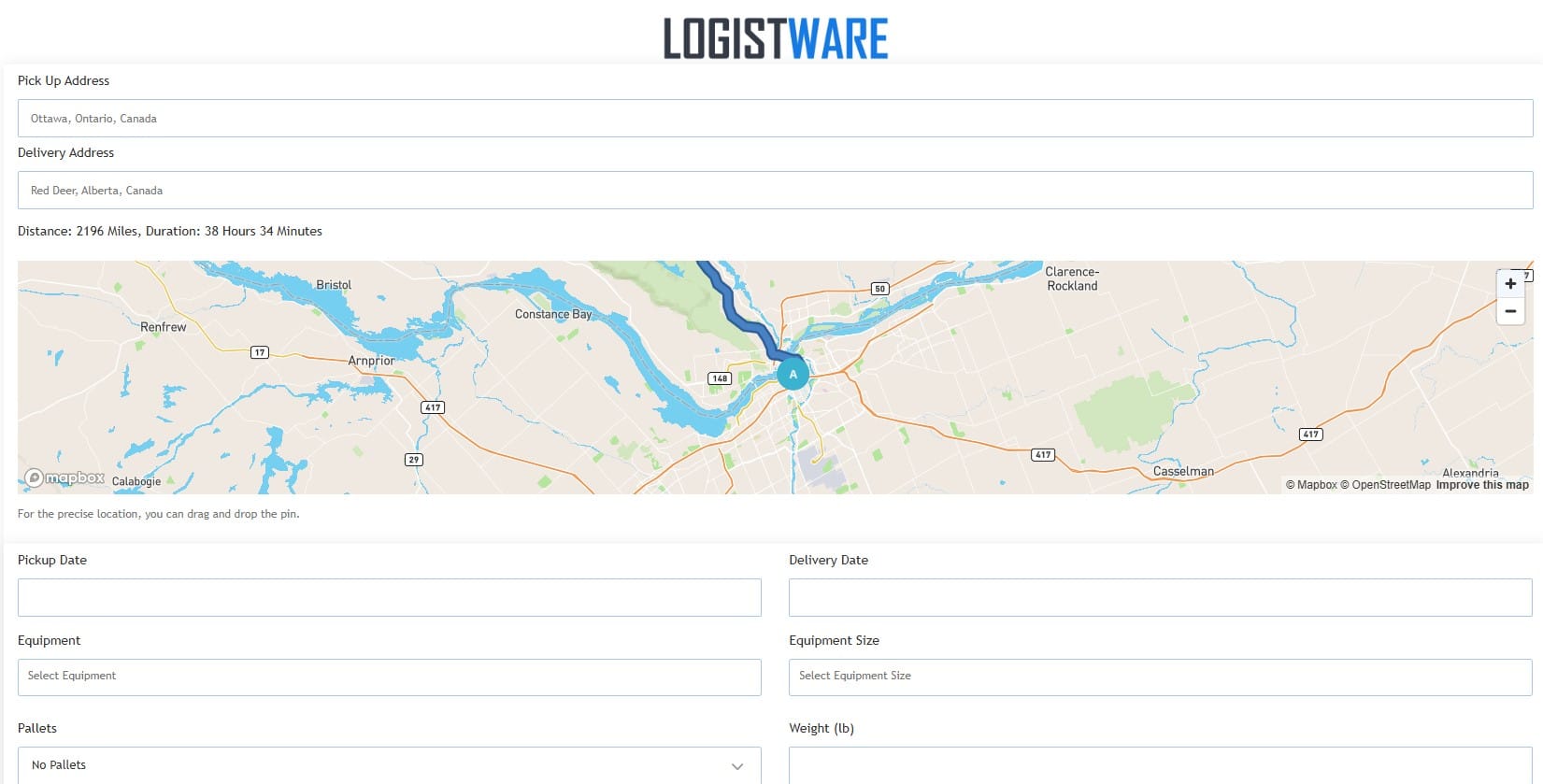Expand the Select Equipment Size dropdown
Image resolution: width=1543 pixels, height=784 pixels.
[x=1160, y=677]
